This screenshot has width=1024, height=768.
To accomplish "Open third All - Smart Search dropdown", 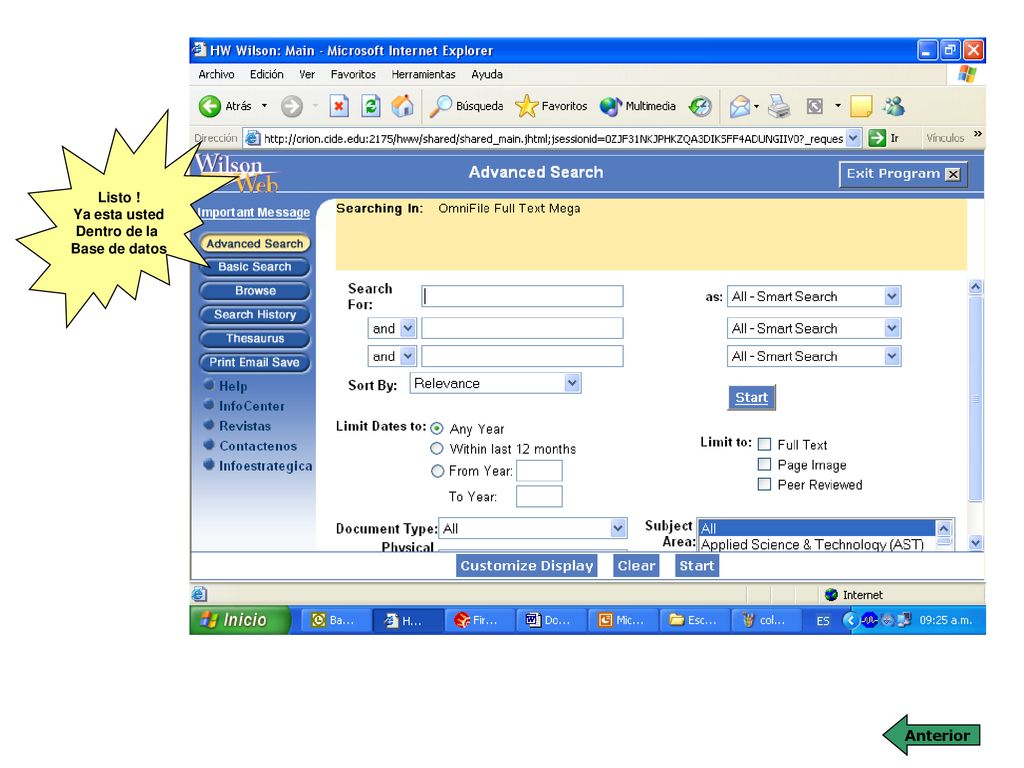I will pyautogui.click(x=814, y=356).
